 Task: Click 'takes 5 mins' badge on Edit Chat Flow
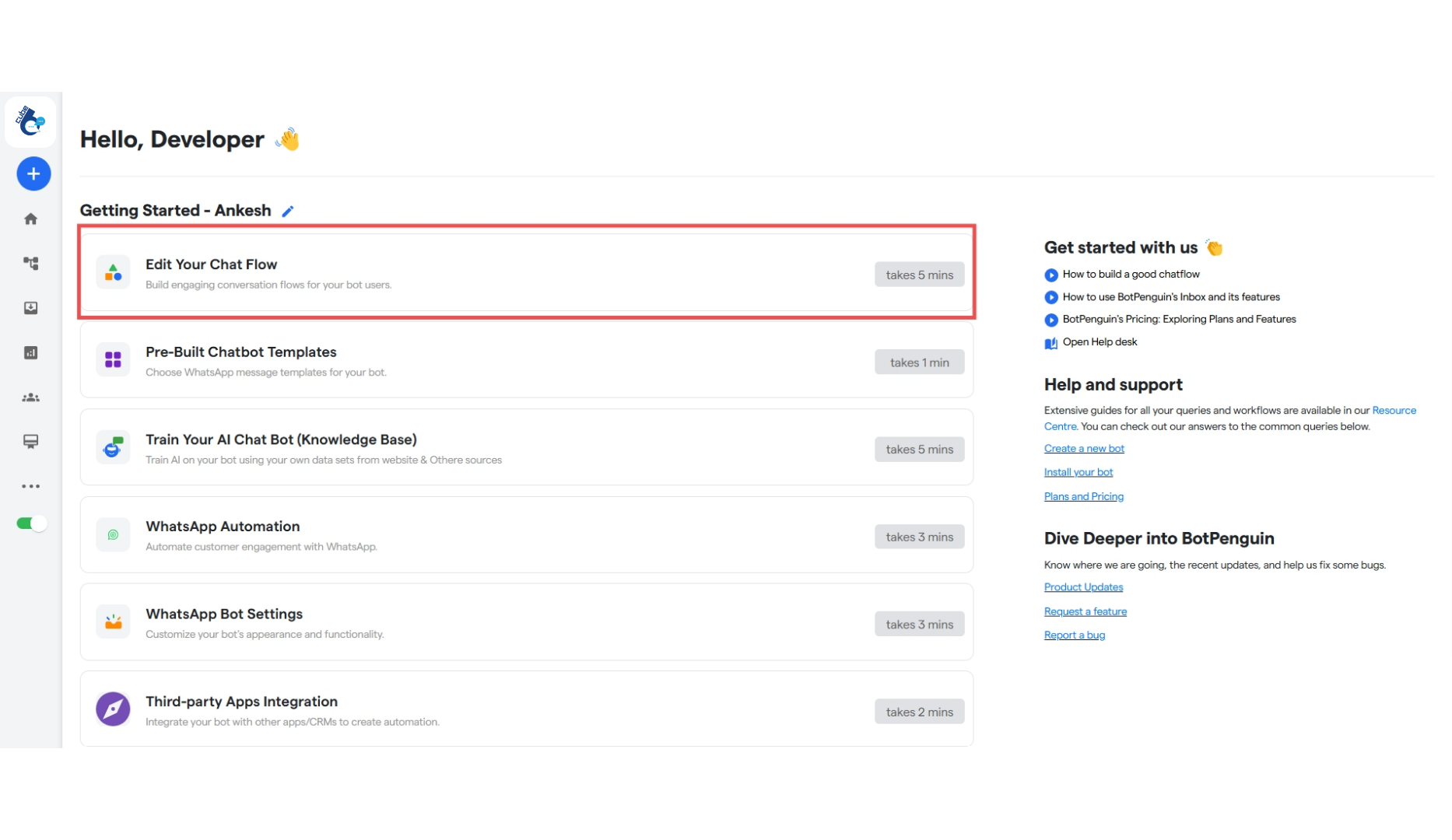pyautogui.click(x=919, y=275)
